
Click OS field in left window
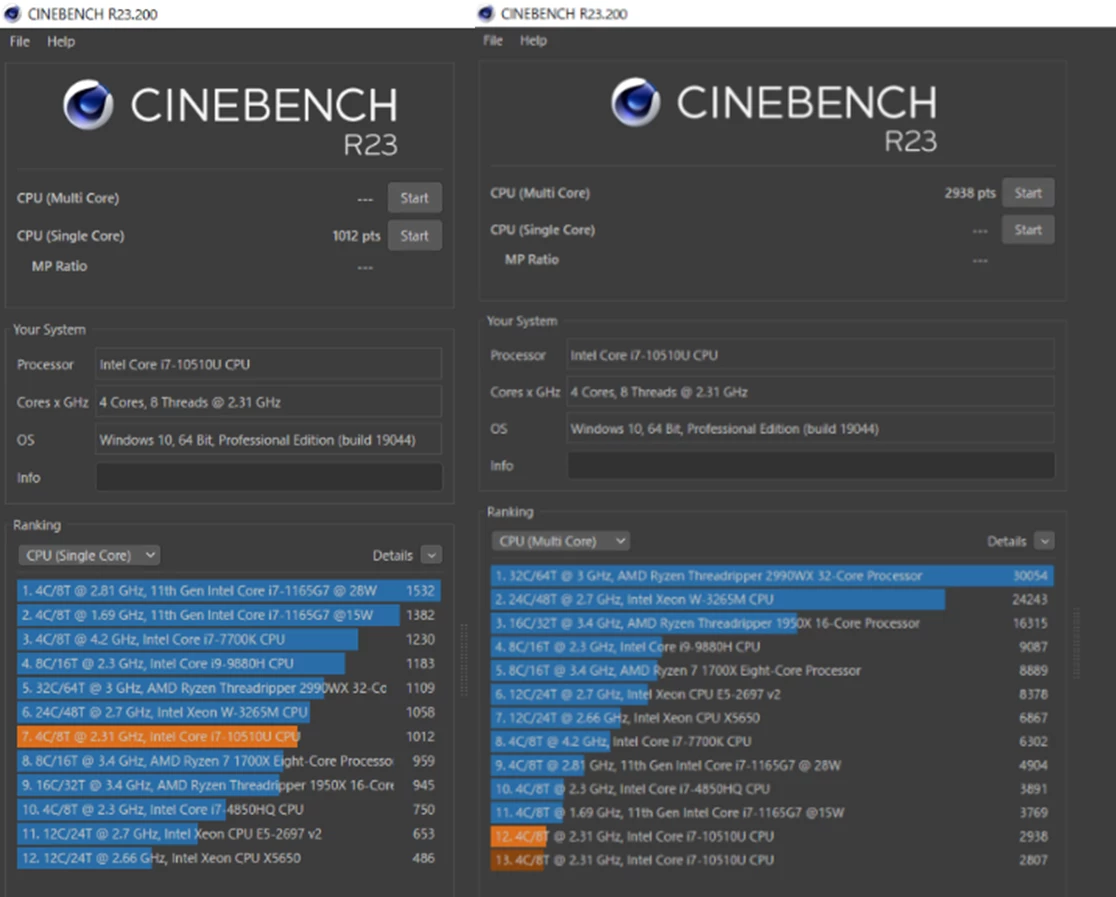[268, 440]
